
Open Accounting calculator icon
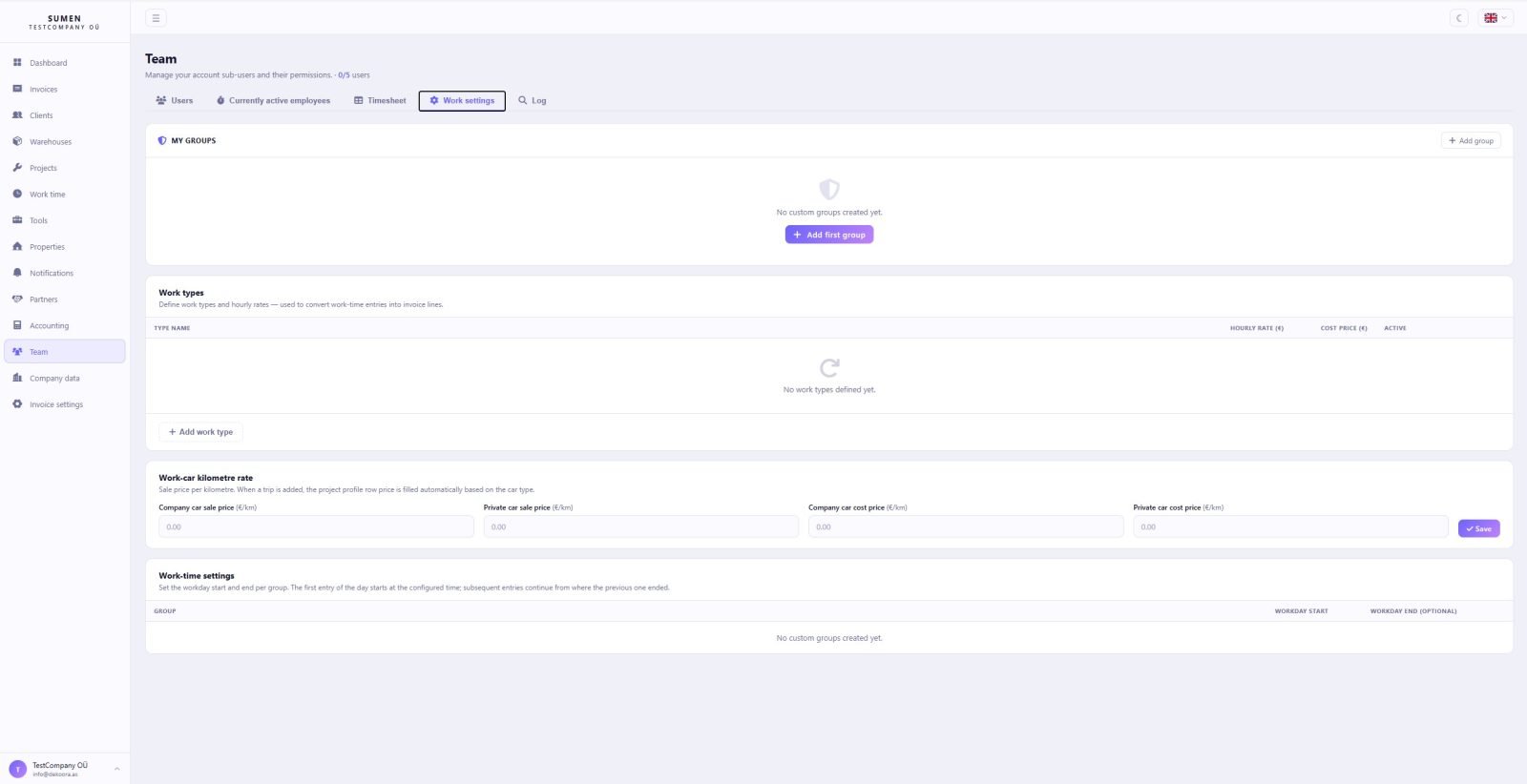[x=17, y=325]
